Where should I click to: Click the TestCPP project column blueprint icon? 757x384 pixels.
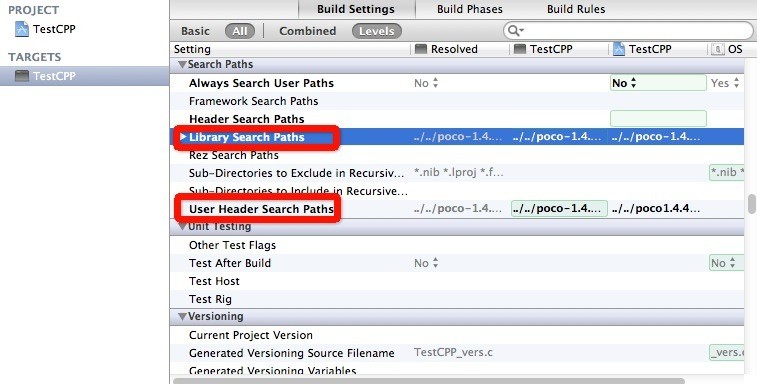point(619,49)
